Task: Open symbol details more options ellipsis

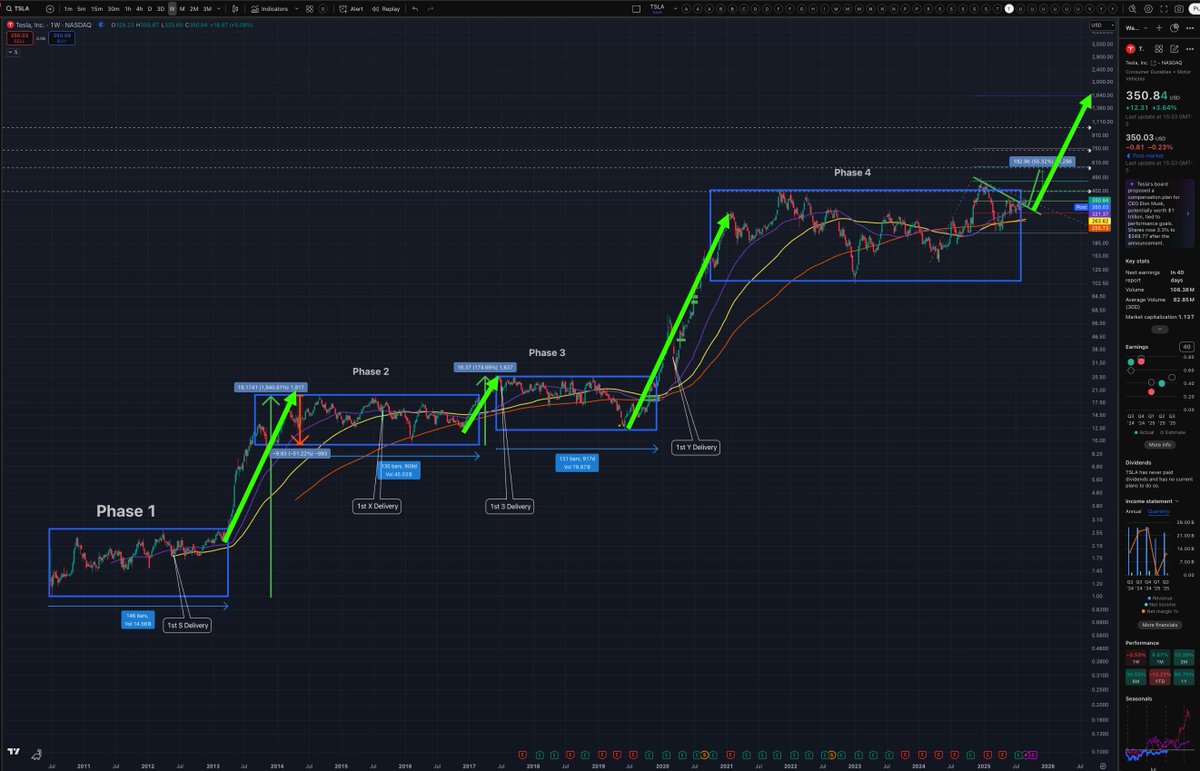Action: [x=1189, y=49]
